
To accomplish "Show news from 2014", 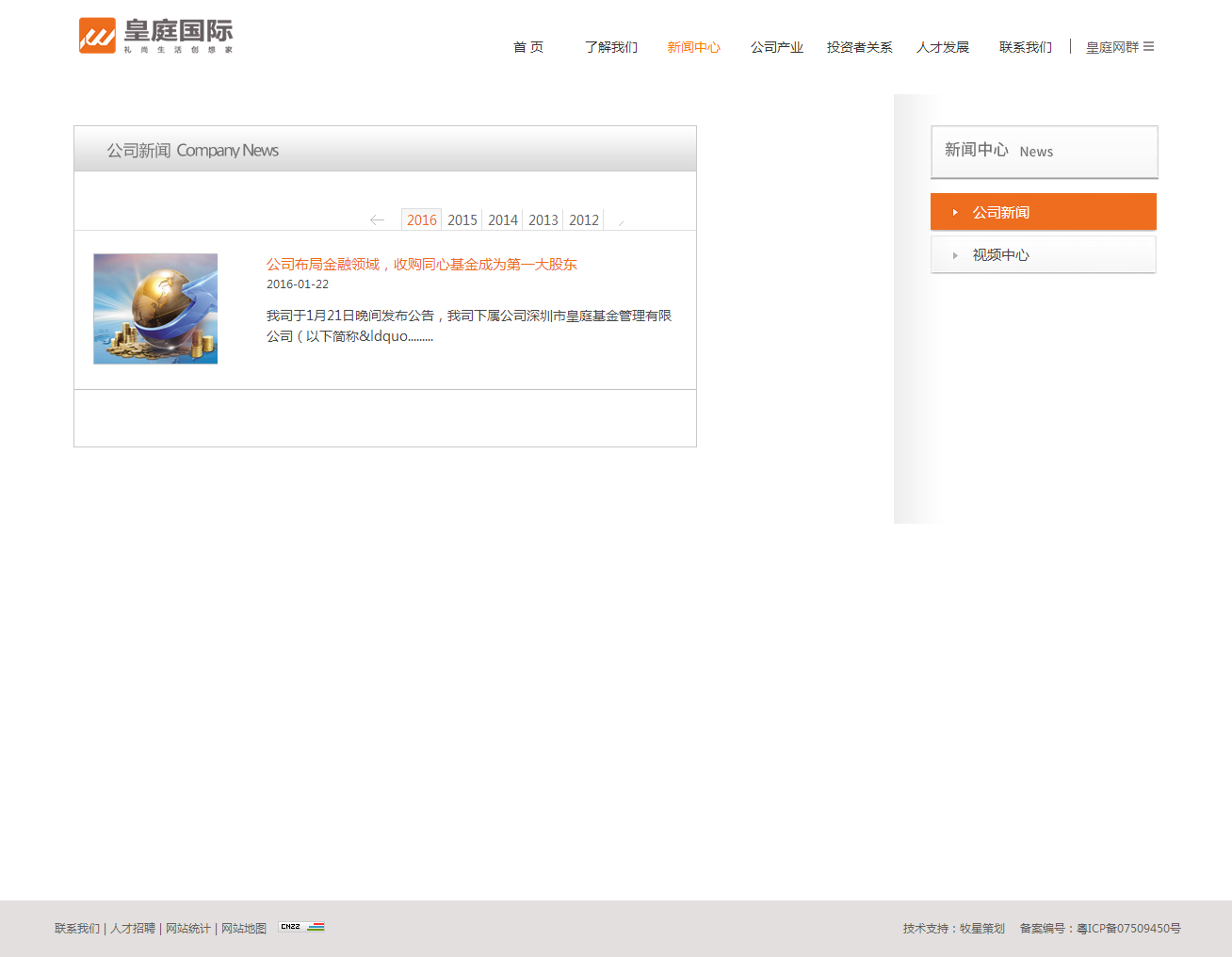I will [502, 220].
